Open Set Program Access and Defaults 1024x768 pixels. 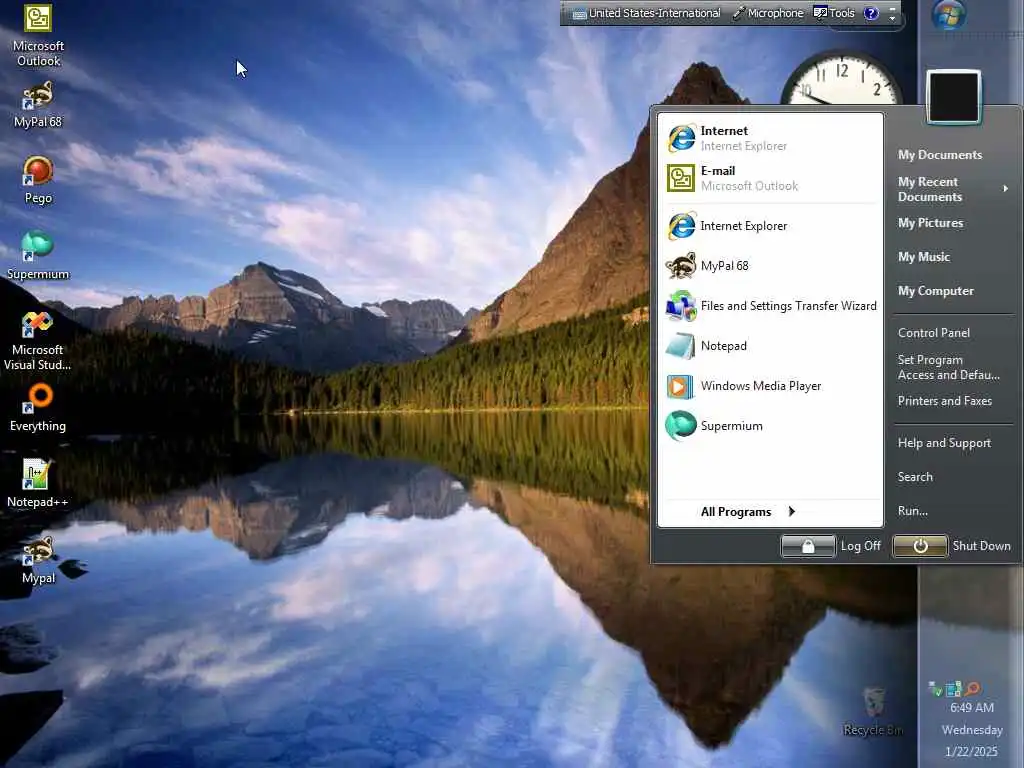coord(948,367)
